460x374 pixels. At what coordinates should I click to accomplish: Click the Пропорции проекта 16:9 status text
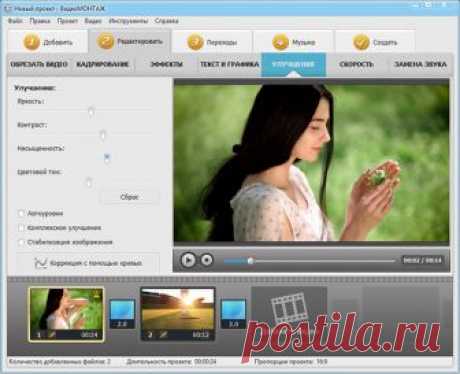click(x=291, y=361)
